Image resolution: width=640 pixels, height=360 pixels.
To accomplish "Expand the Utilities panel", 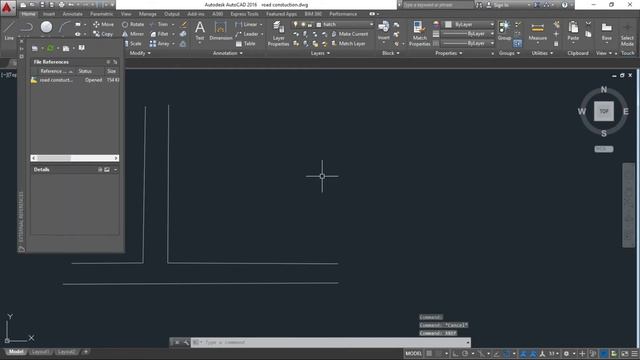I will pyautogui.click(x=542, y=53).
